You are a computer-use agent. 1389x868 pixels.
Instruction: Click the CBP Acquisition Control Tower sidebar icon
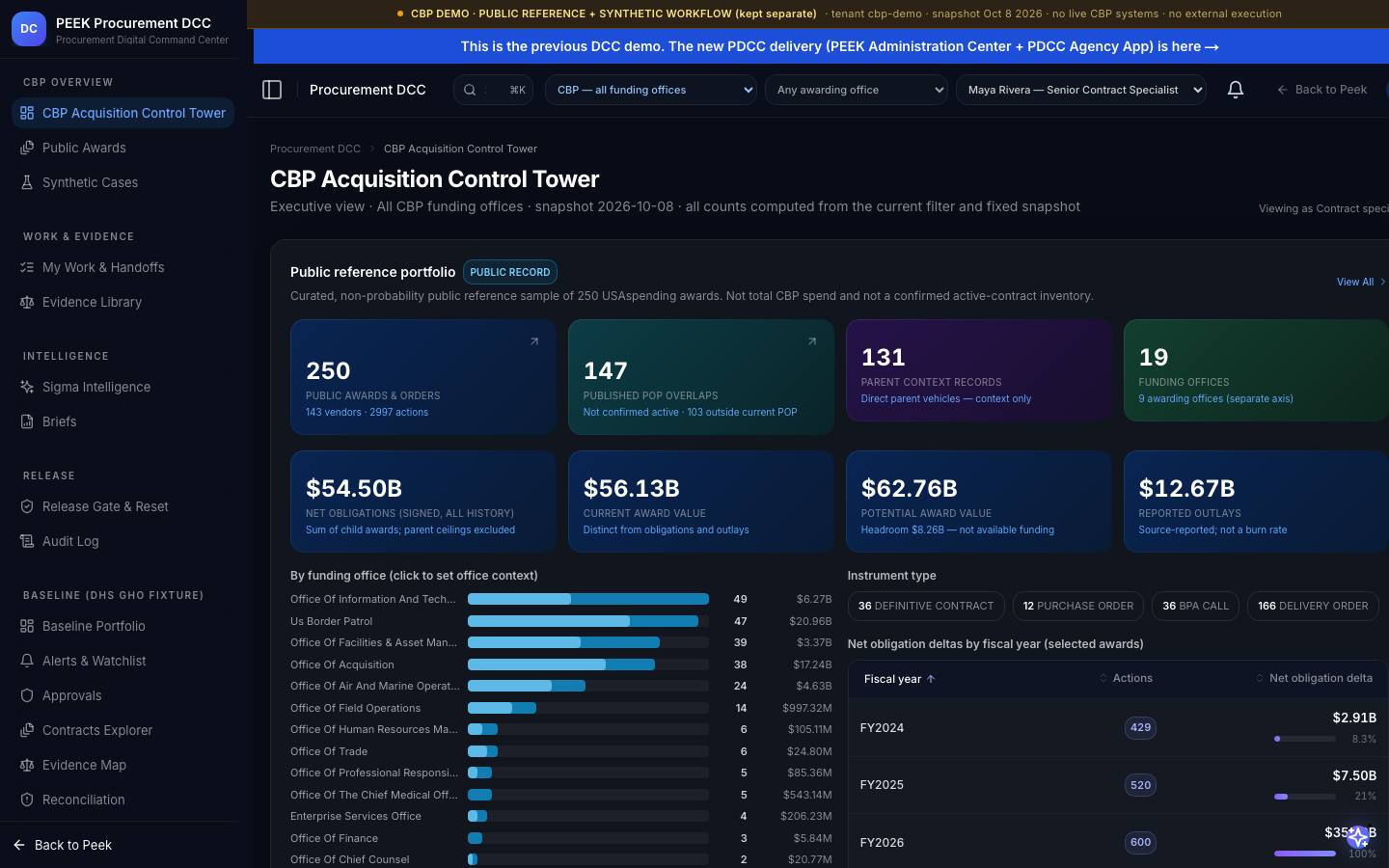coord(27,113)
